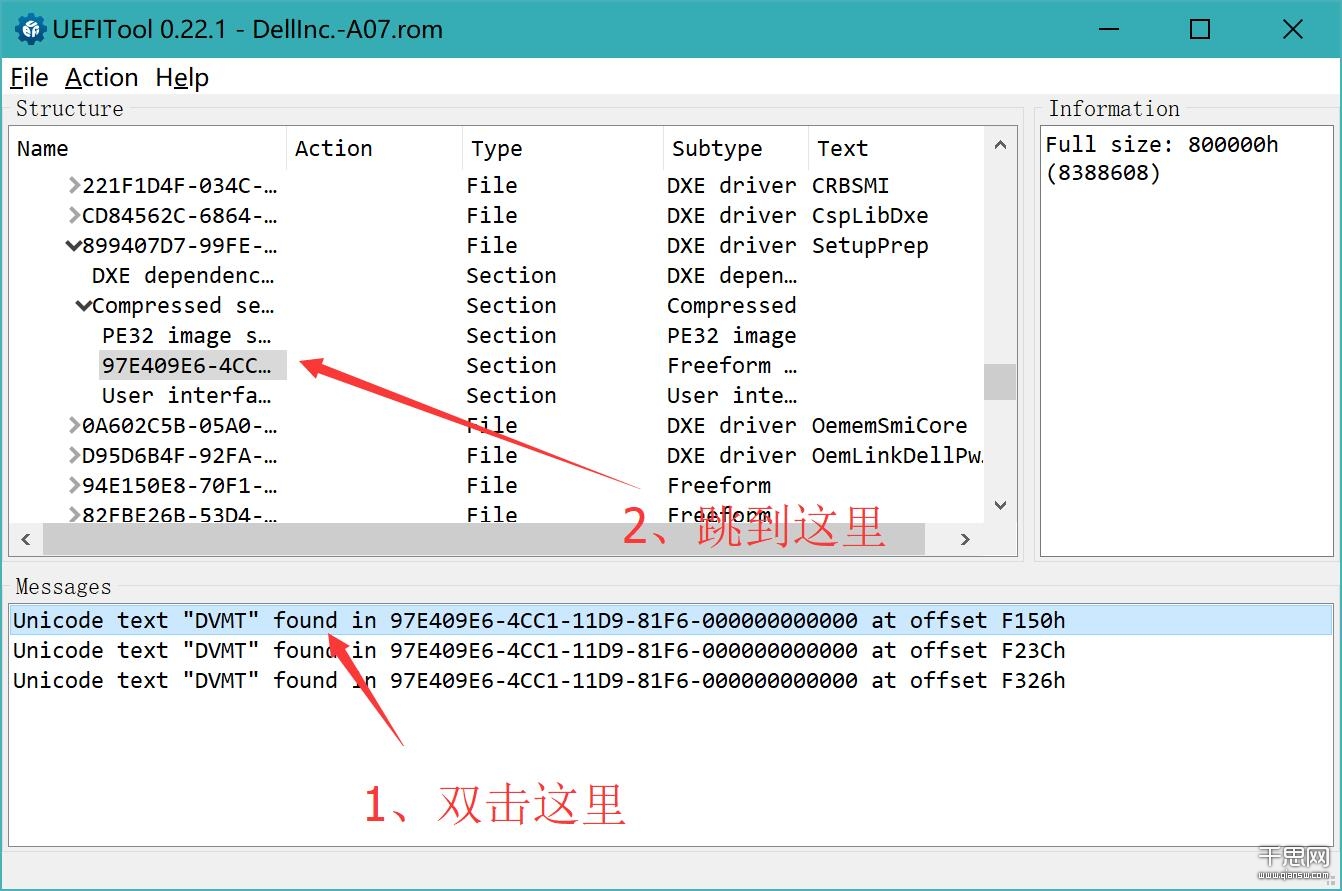The width and height of the screenshot is (1342, 891).
Task: Select message with offset F150h
Action: click(x=671, y=620)
